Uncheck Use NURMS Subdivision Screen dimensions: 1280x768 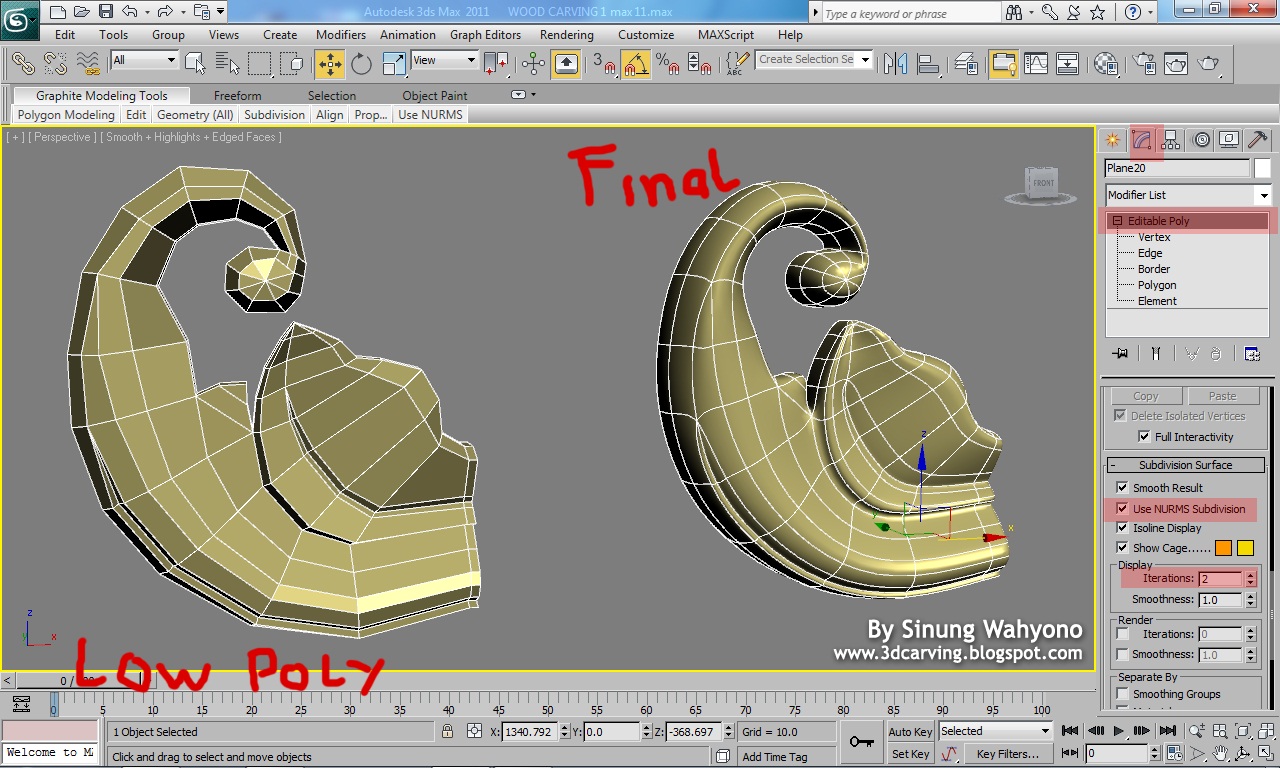(x=1124, y=509)
